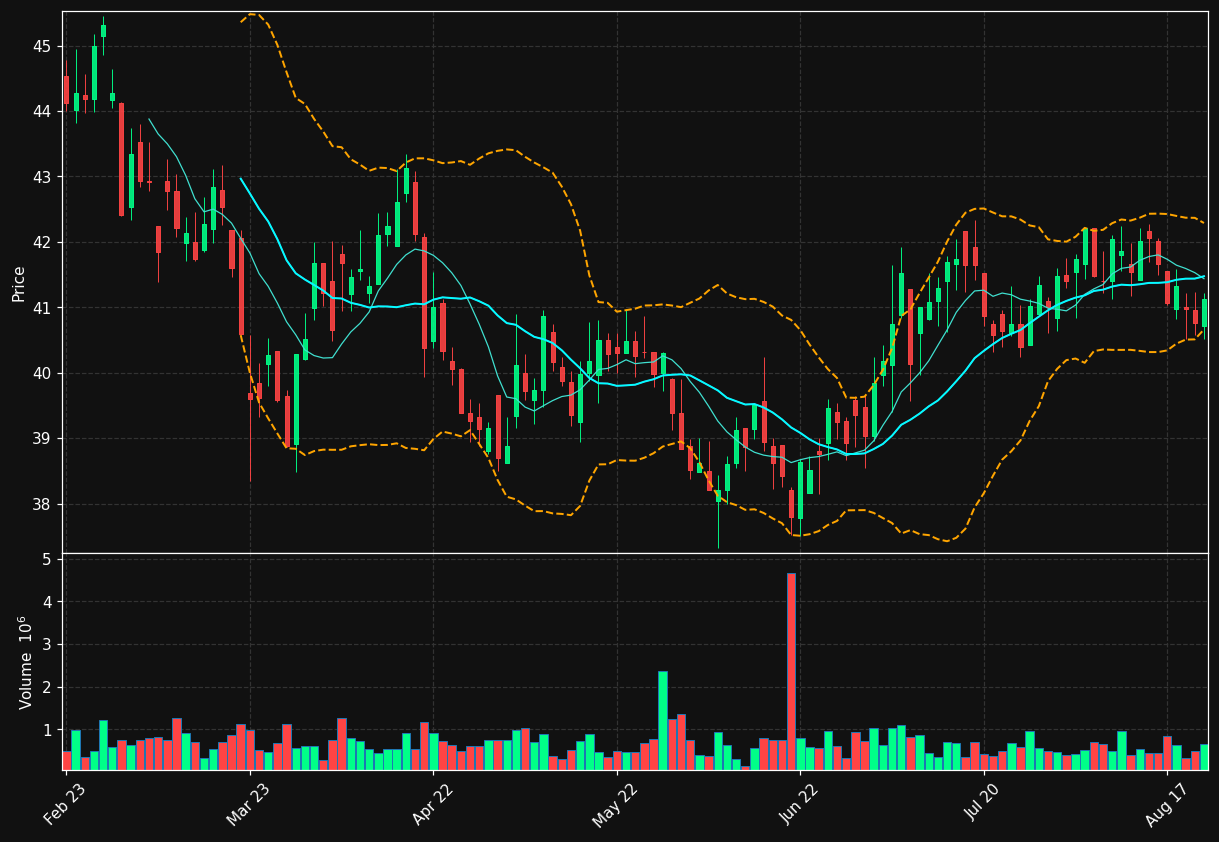Click the 45 tick on the Price axis
This screenshot has height=842, width=1219.
(x=43, y=46)
